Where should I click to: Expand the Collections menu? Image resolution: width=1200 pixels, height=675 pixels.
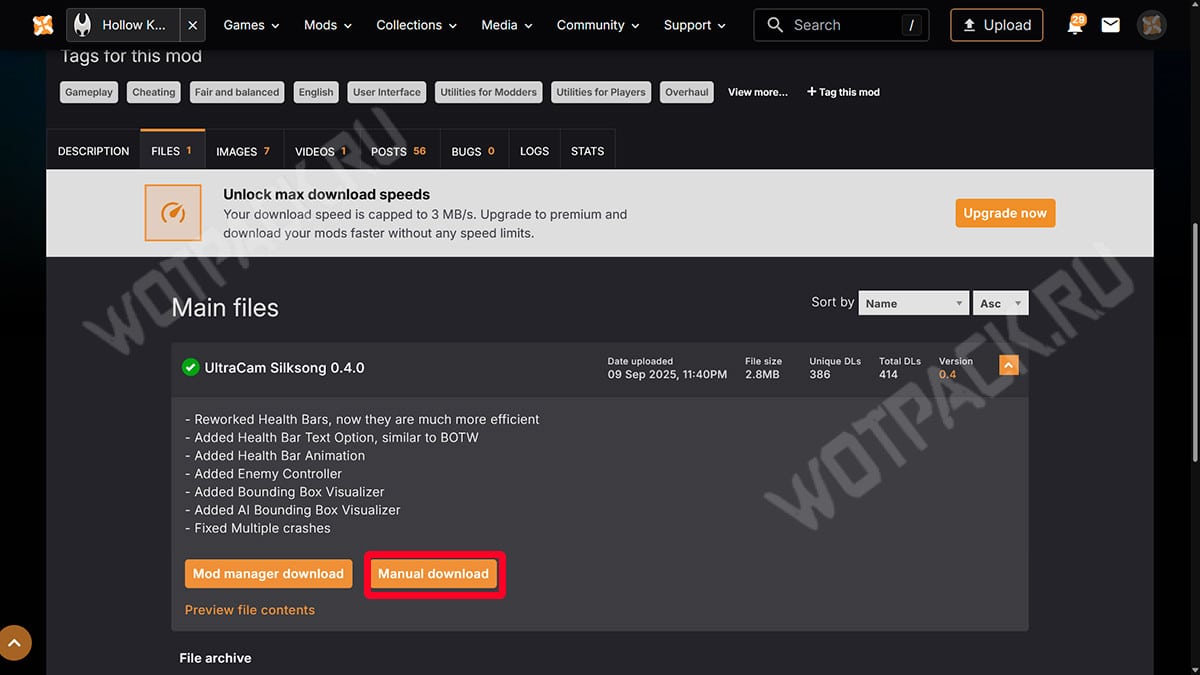(x=416, y=25)
